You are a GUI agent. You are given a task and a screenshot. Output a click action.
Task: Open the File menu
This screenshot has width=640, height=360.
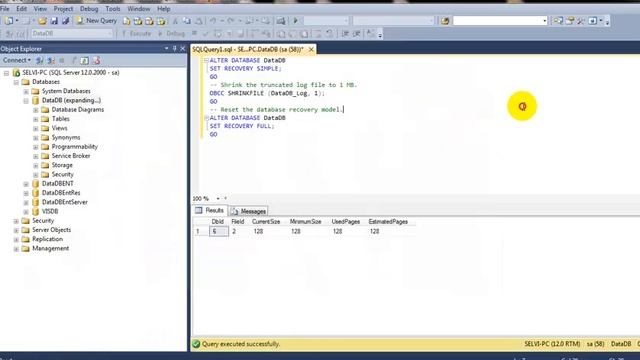pyautogui.click(x=5, y=9)
